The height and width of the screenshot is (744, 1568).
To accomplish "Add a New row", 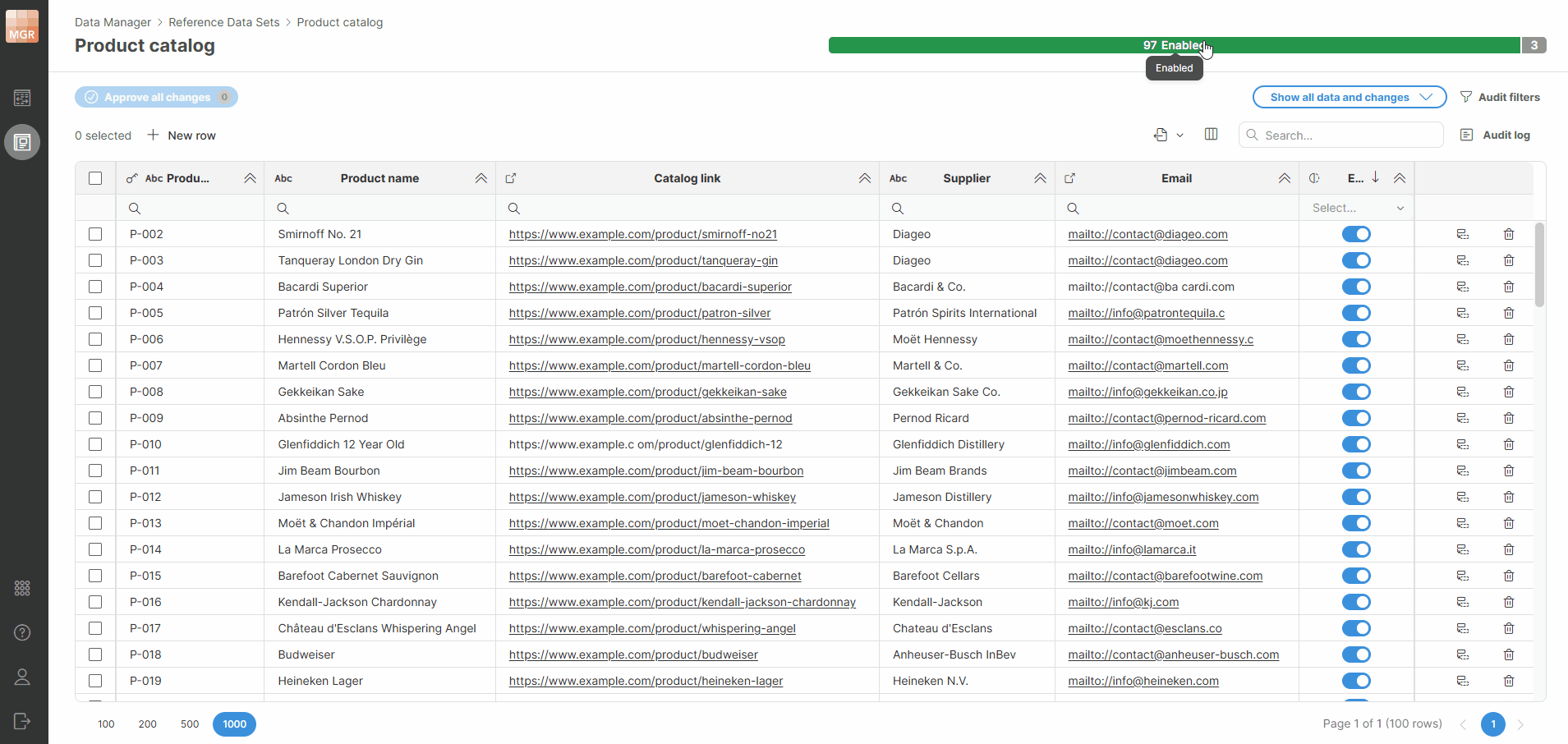I will coord(182,135).
